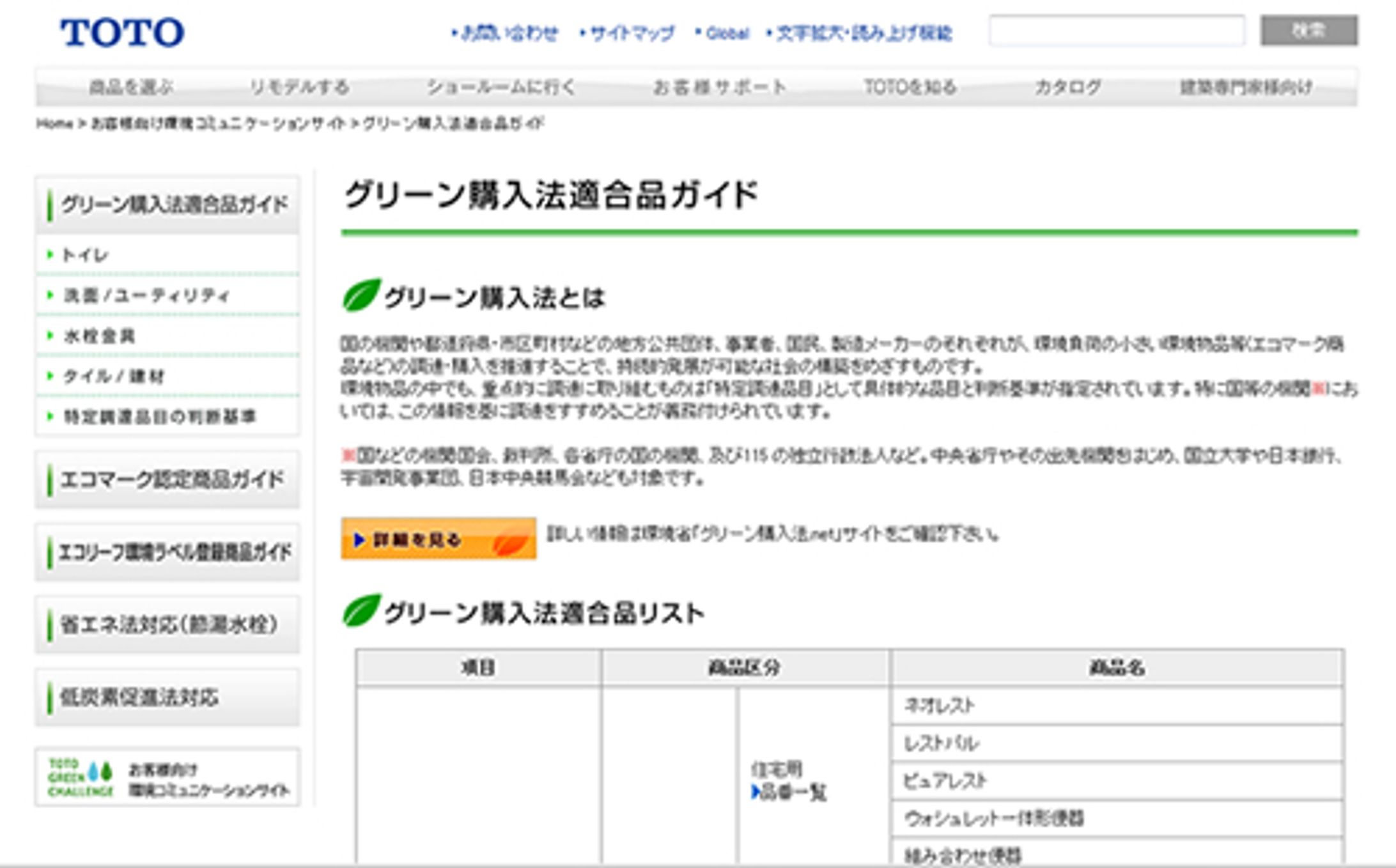Select お客様サポート in the navigation bar
Viewport: 1396px width, 868px height.
(x=719, y=87)
